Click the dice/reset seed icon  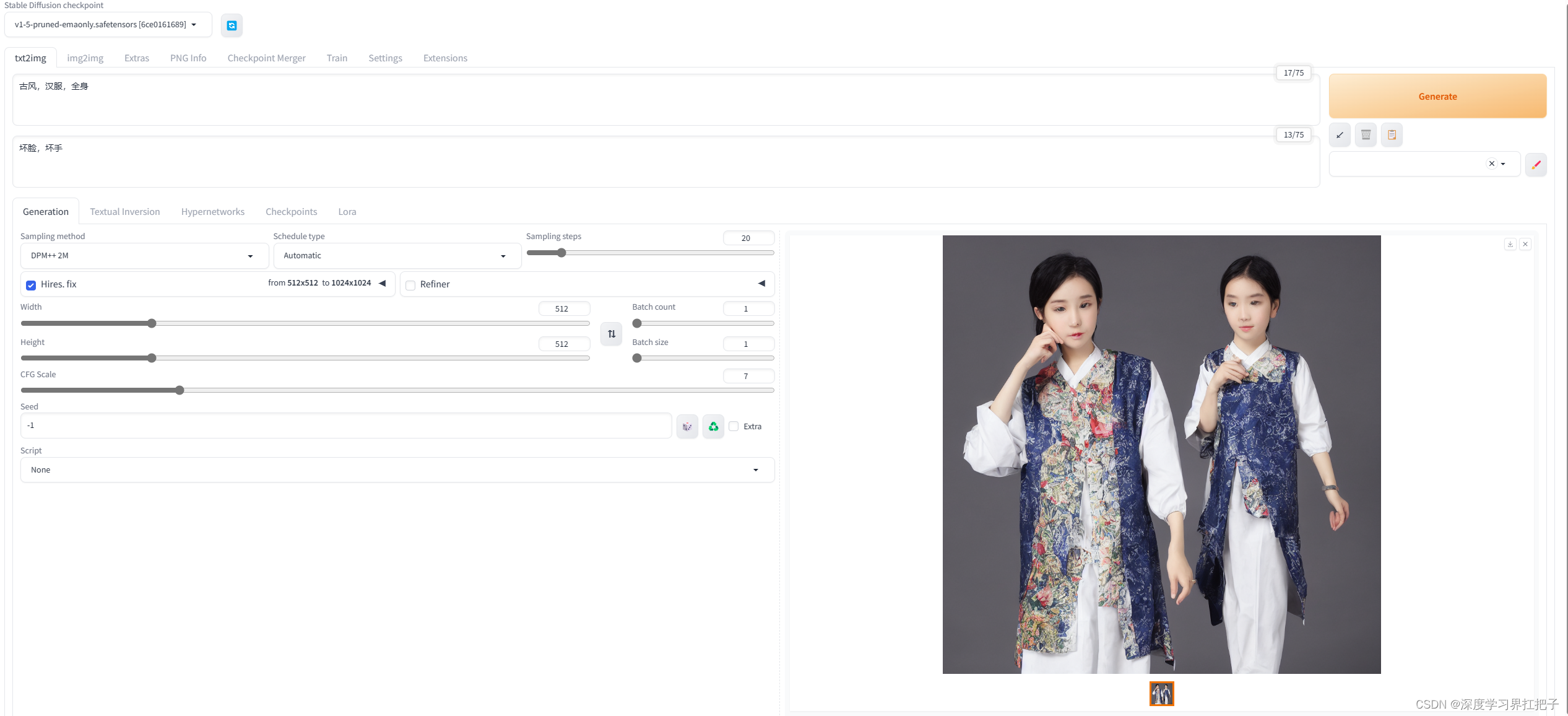click(x=687, y=426)
